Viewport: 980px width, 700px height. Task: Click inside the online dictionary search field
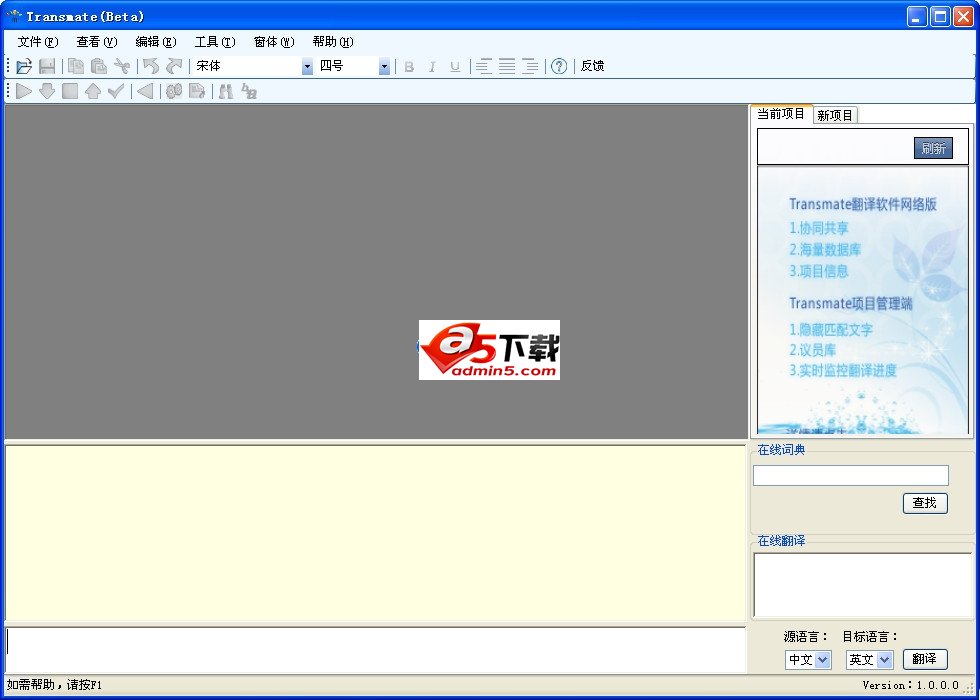(x=850, y=475)
